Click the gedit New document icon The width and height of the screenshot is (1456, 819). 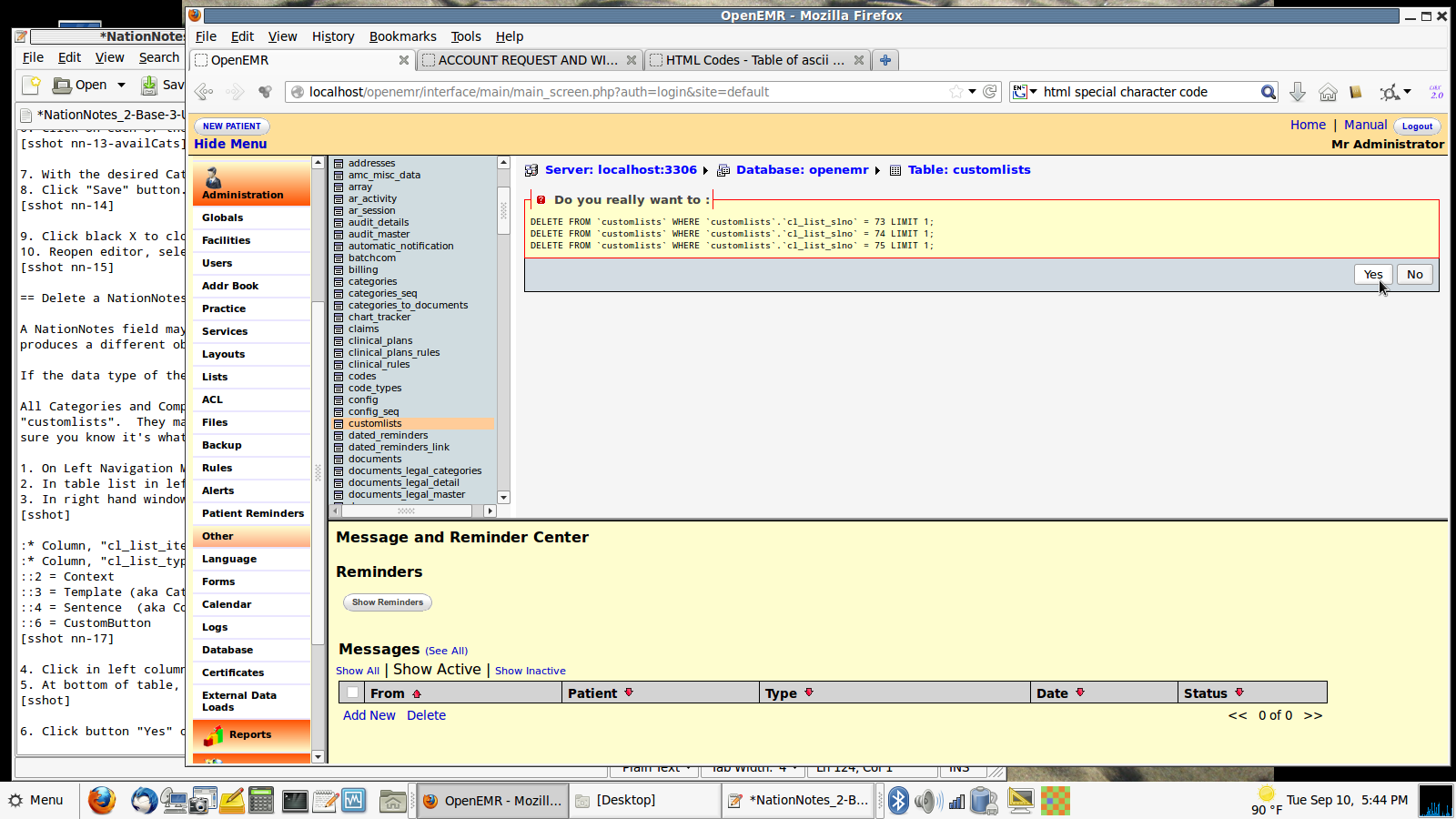coord(32,85)
